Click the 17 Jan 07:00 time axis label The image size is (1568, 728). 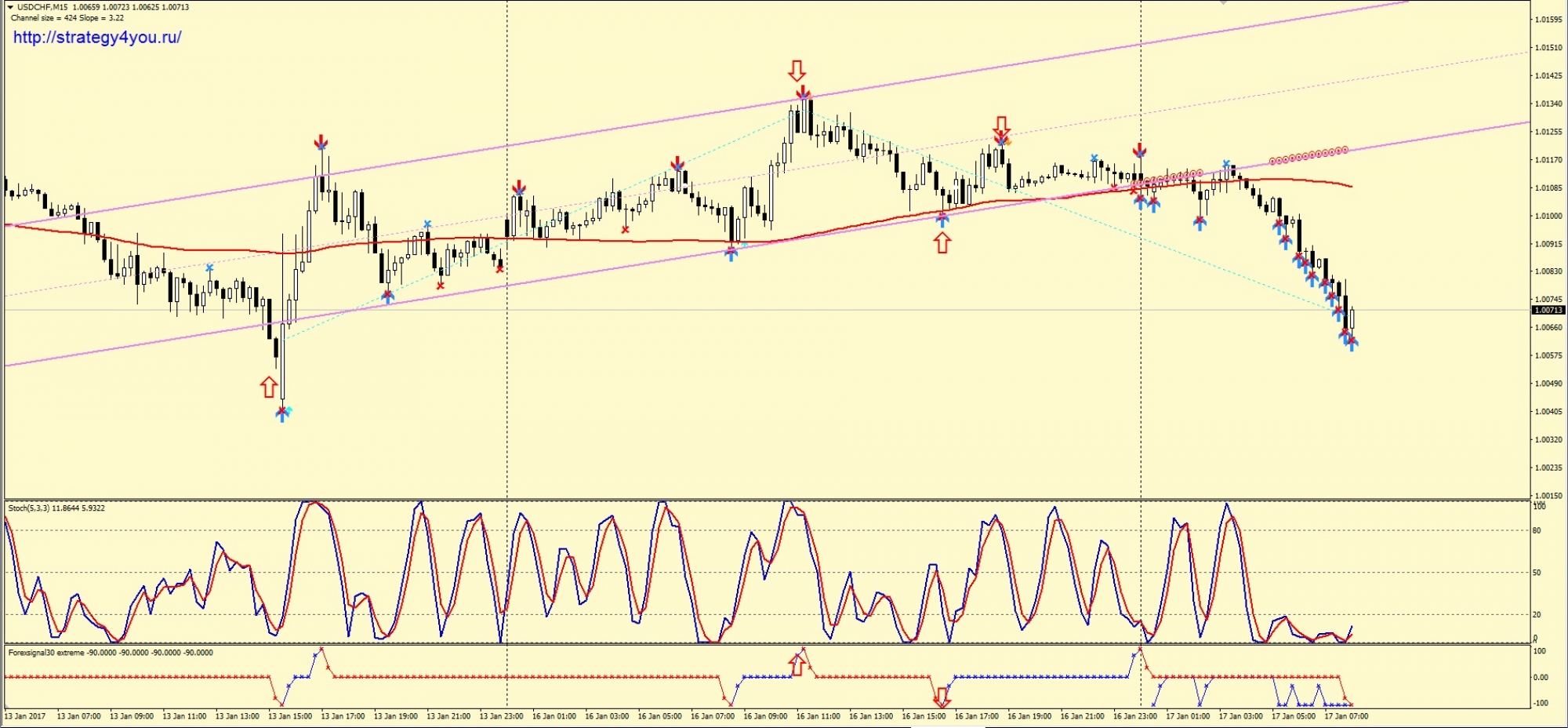pyautogui.click(x=1345, y=716)
